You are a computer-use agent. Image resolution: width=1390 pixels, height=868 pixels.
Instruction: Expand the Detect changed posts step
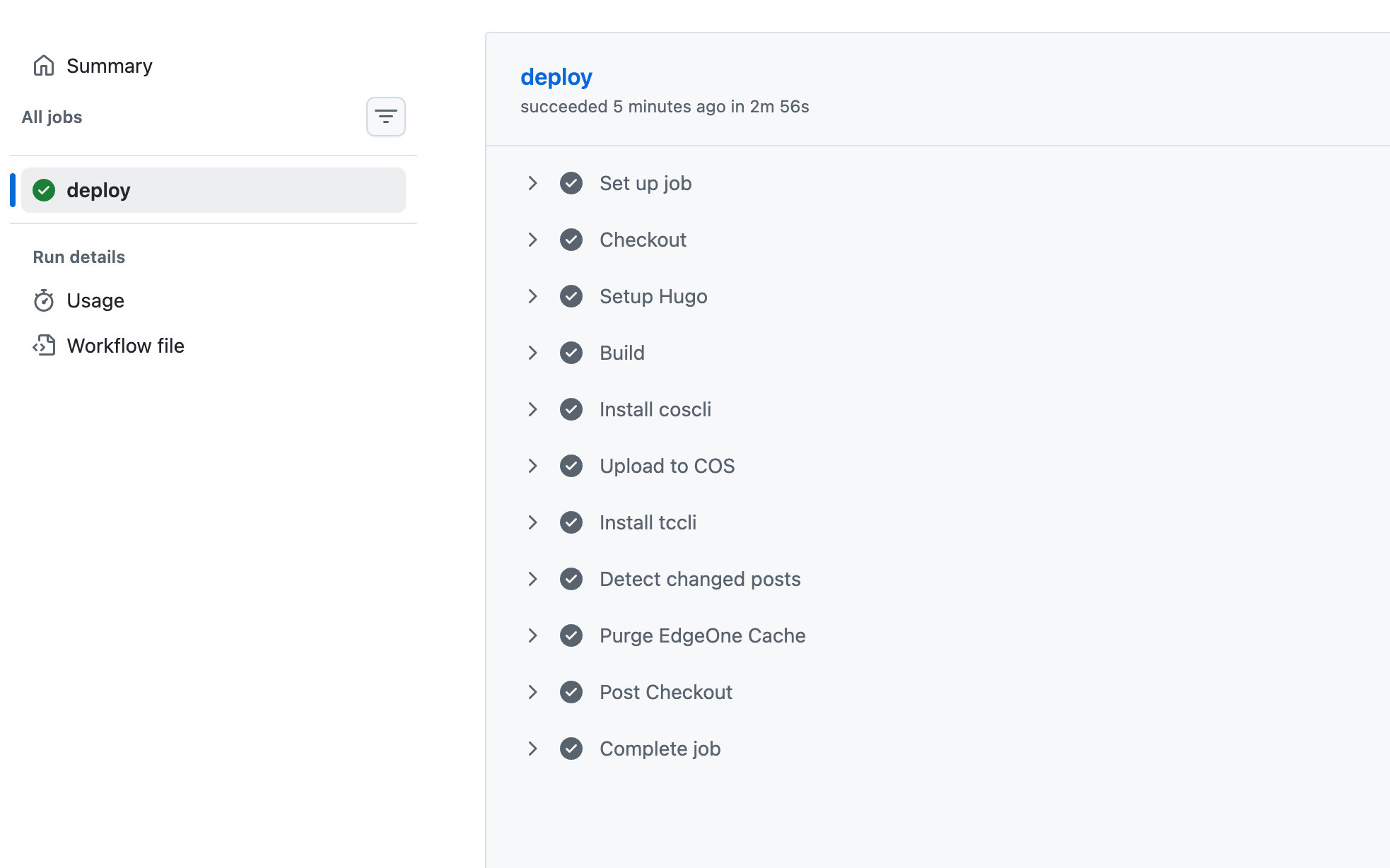532,579
